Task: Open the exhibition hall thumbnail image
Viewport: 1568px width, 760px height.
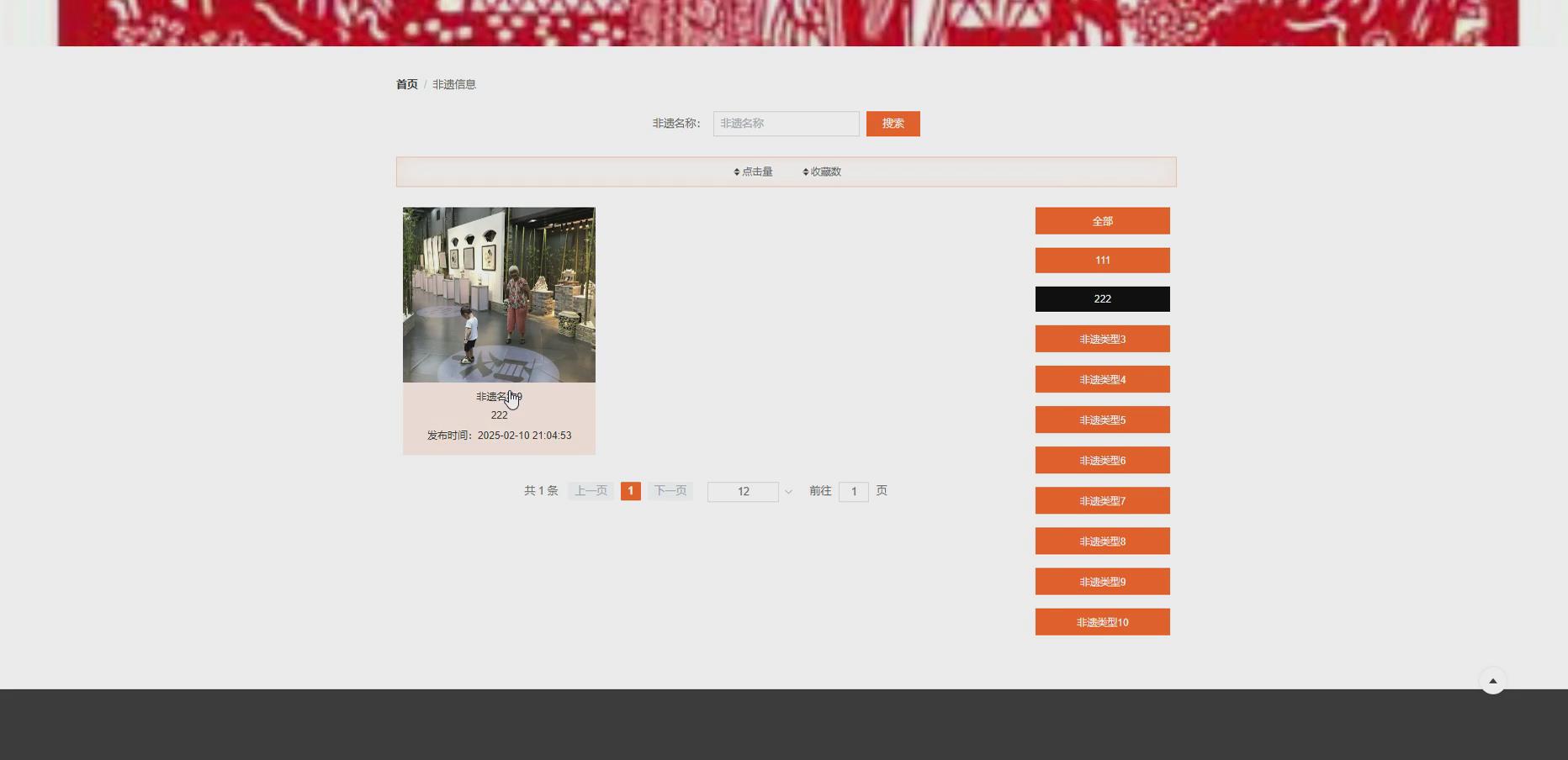Action: (x=499, y=295)
